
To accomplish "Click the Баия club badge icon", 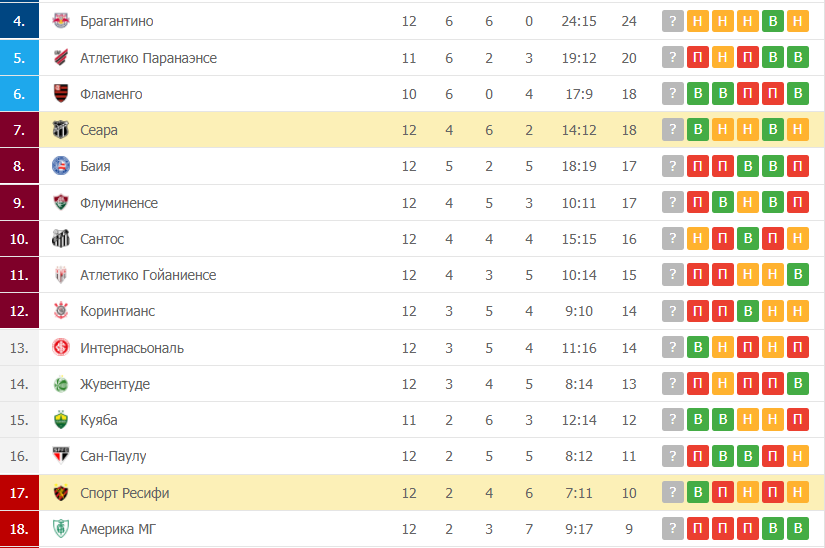I will [x=61, y=166].
